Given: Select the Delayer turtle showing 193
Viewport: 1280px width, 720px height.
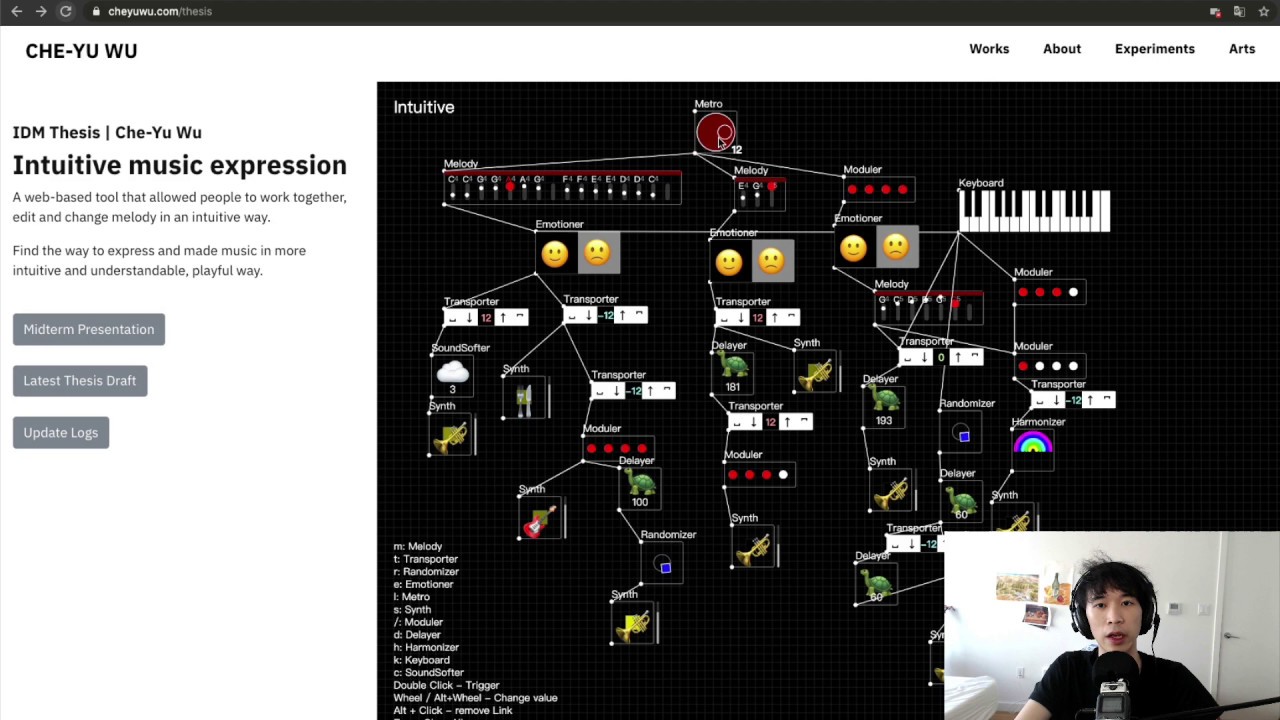Looking at the screenshot, I should pos(884,399).
